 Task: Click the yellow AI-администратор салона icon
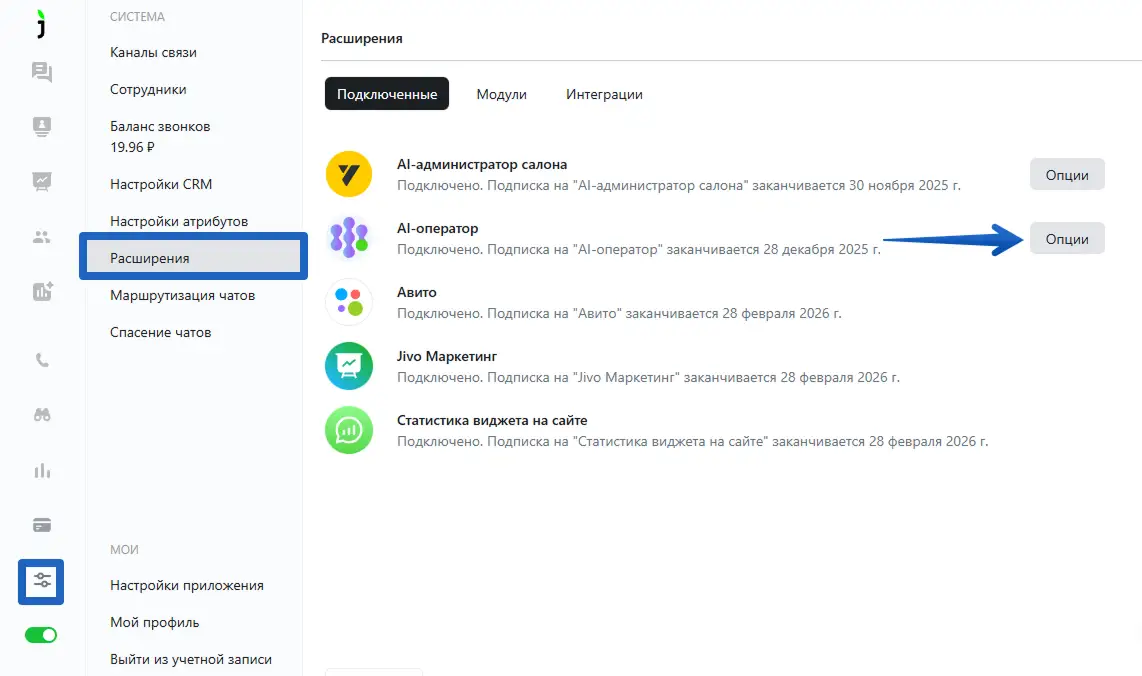(349, 174)
